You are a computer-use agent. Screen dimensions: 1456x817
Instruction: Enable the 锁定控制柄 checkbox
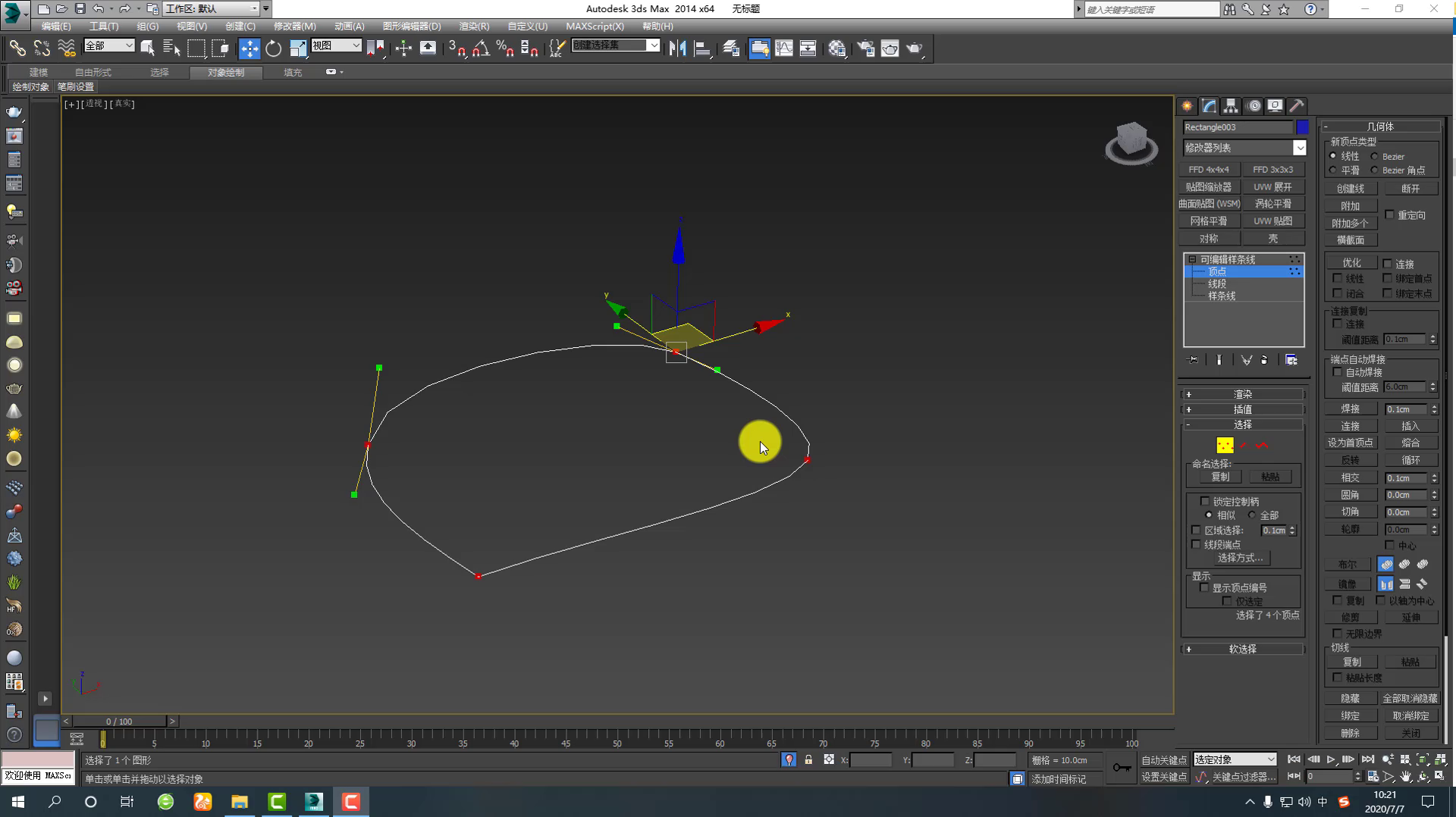coord(1204,501)
